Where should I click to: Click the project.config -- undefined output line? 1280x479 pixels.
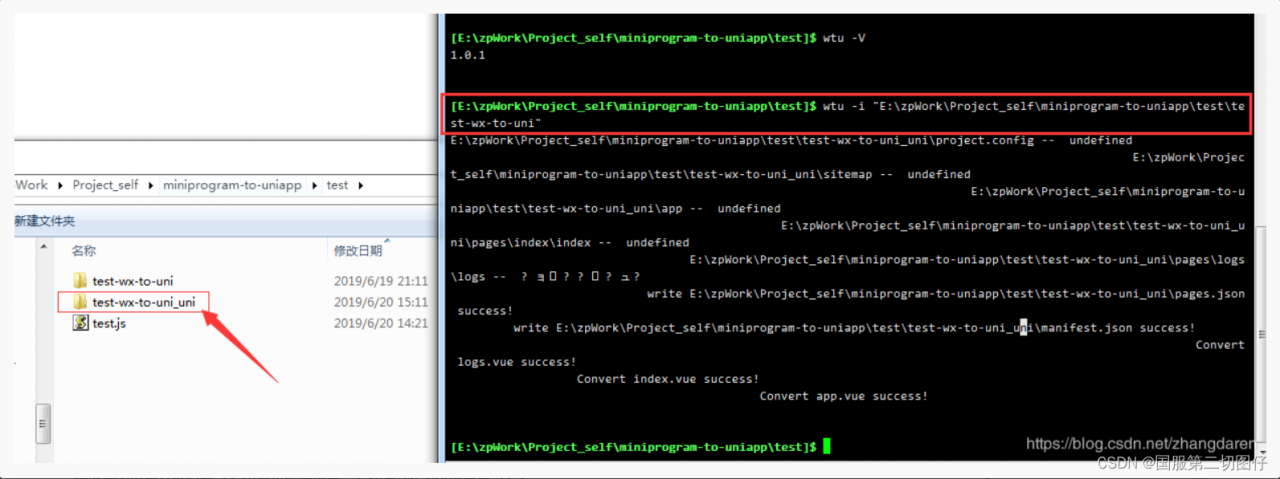point(791,140)
